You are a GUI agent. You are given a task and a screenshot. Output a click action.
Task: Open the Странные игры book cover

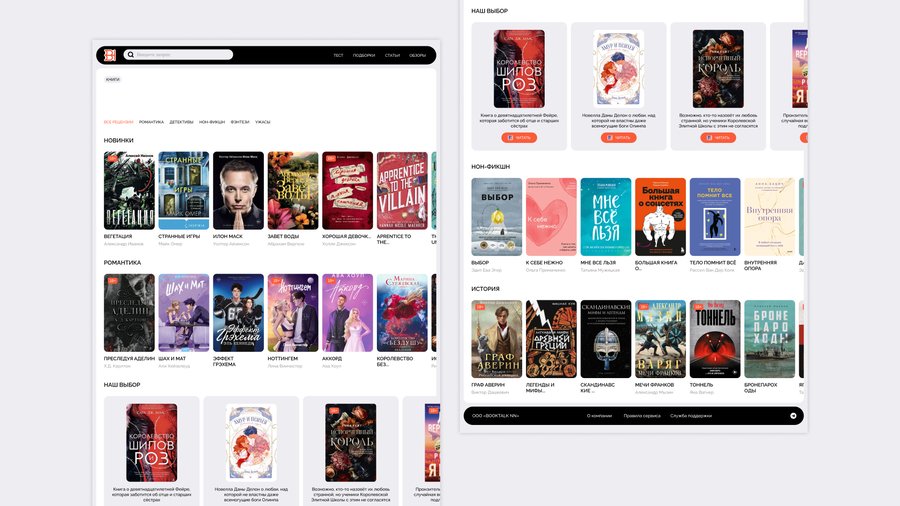coord(184,190)
